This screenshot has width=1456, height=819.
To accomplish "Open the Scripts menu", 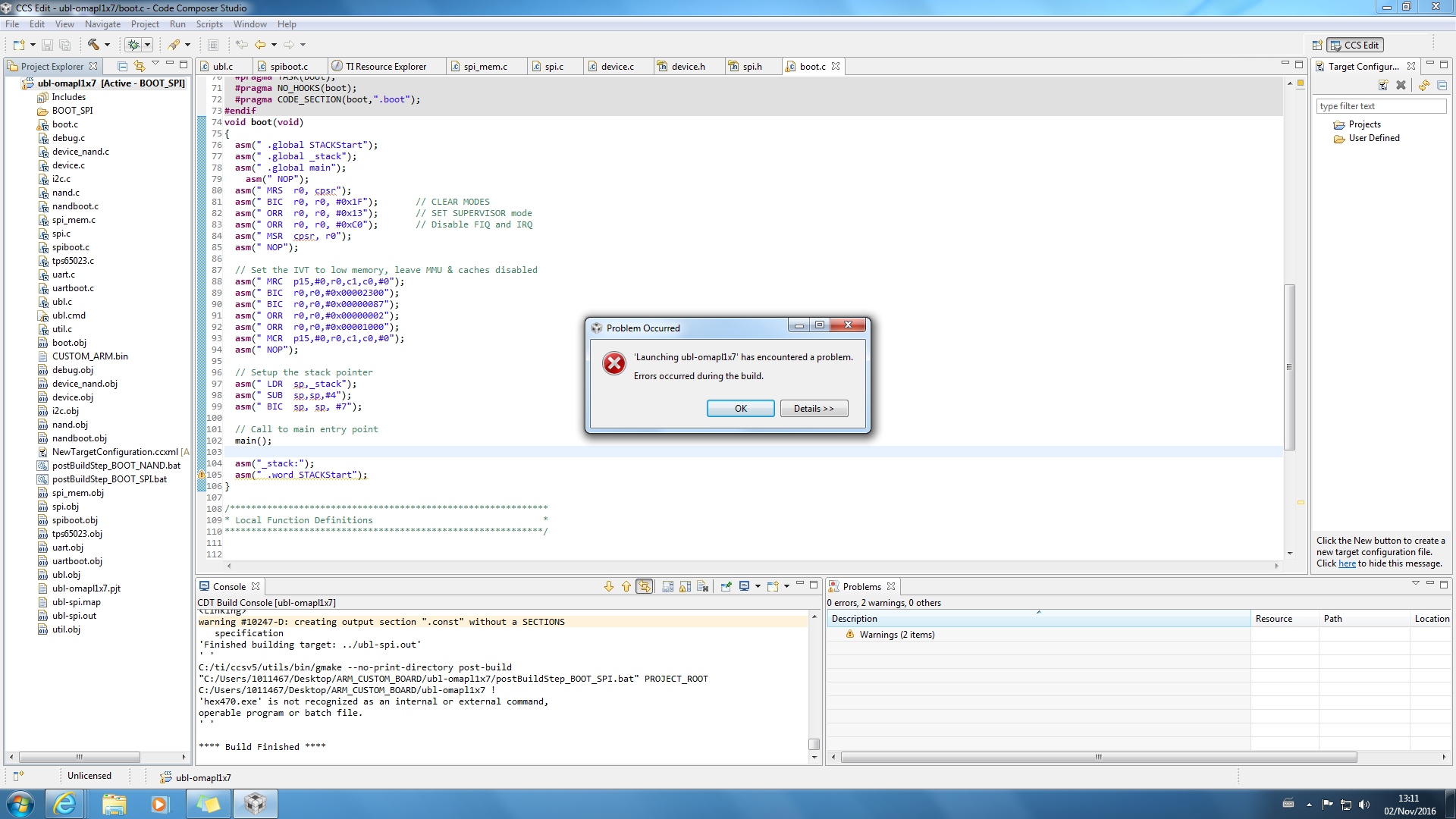I will 209,24.
